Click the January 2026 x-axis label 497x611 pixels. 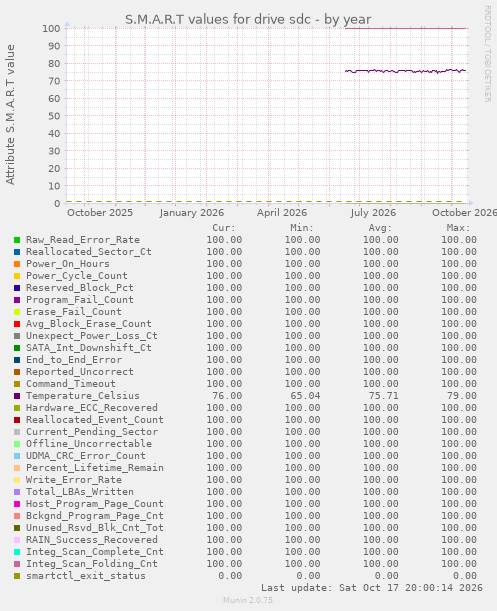click(192, 213)
